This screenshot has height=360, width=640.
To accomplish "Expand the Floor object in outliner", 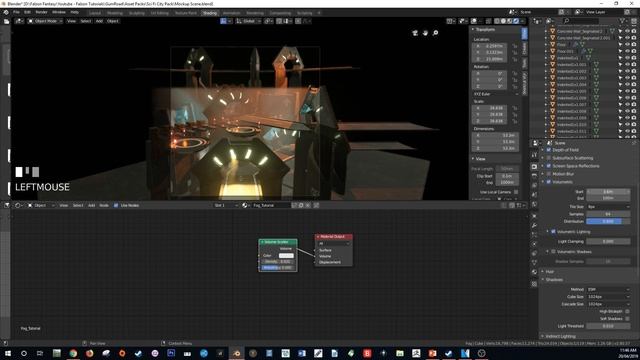I will click(x=546, y=44).
